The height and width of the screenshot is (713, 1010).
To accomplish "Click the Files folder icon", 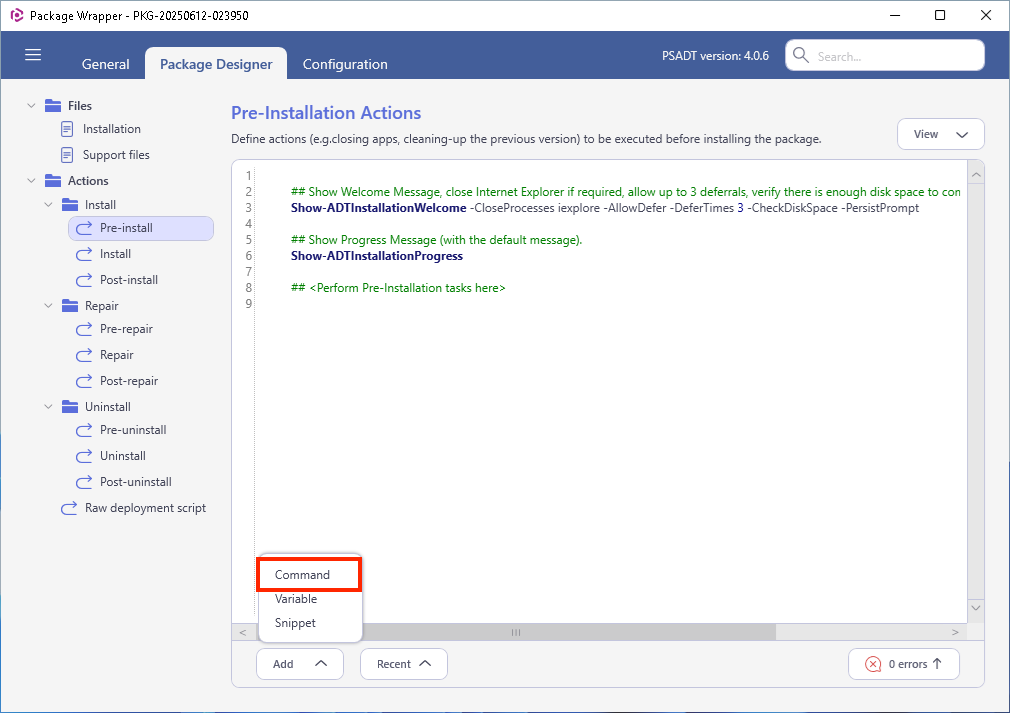I will (x=53, y=106).
